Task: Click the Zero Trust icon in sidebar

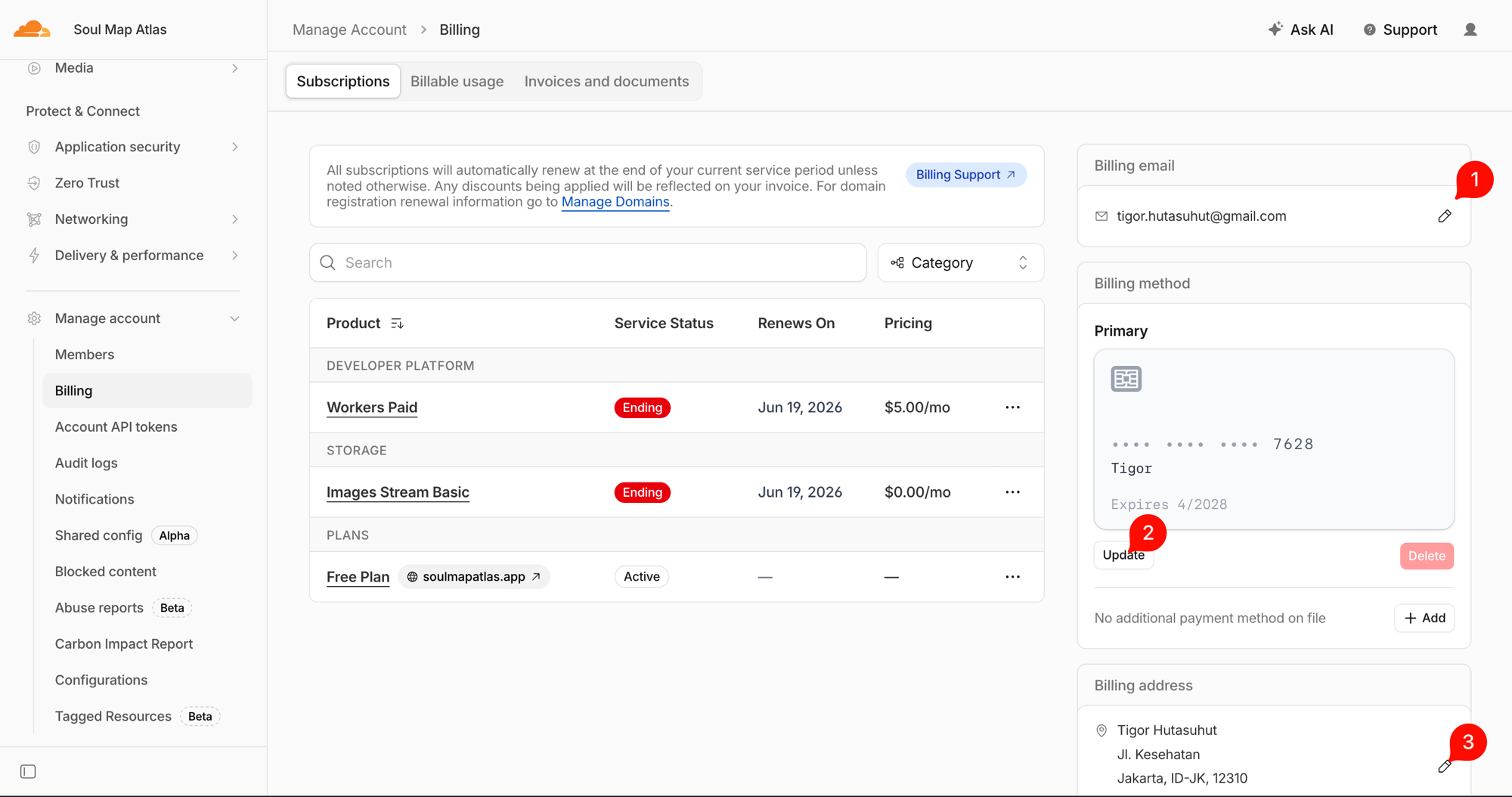Action: [34, 183]
